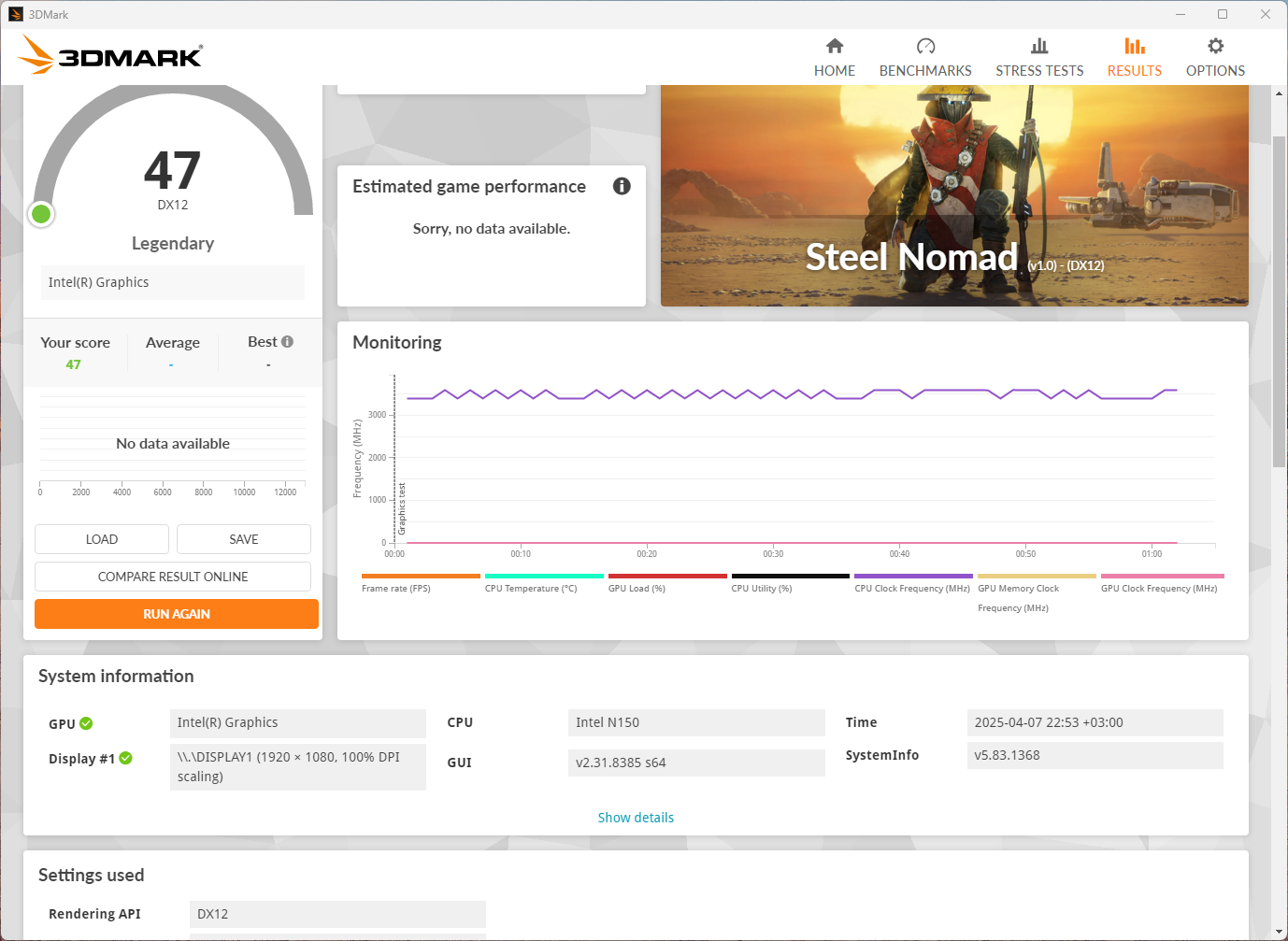Click the scrollbar up arrow
Image resolution: width=1288 pixels, height=941 pixels.
[x=1280, y=93]
